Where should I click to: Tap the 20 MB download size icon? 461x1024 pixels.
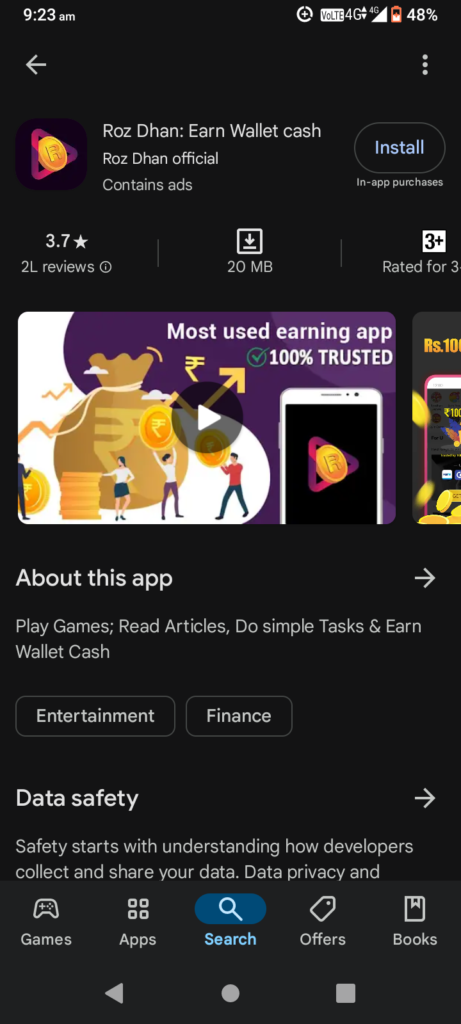[x=249, y=241]
